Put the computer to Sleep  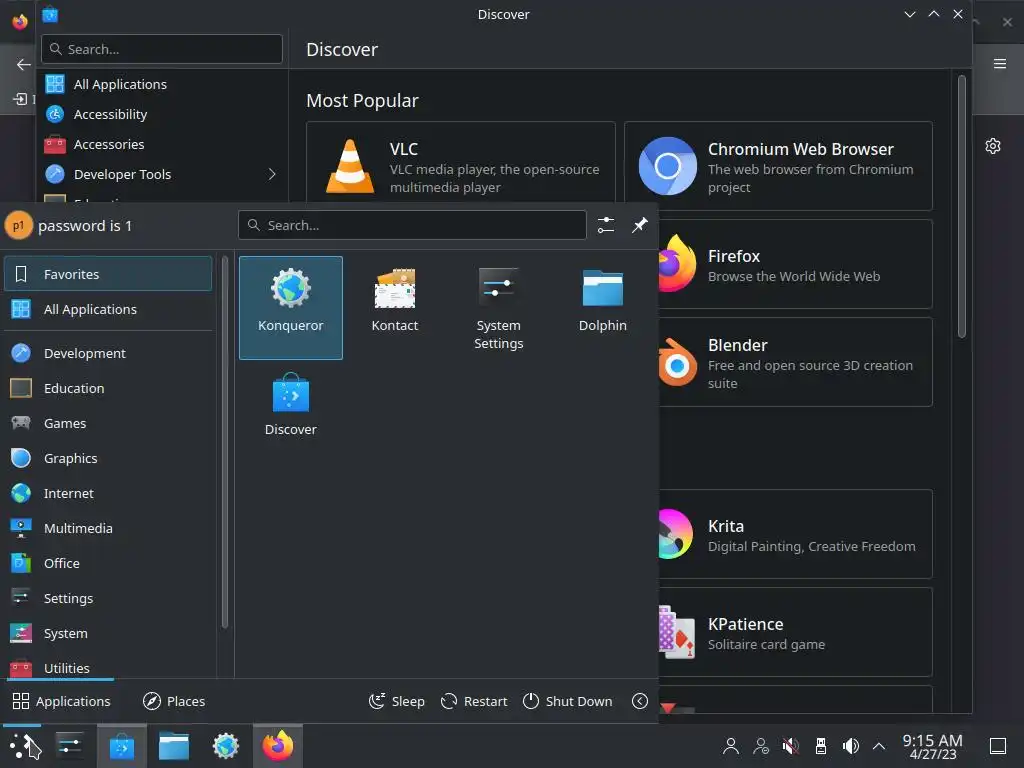pyautogui.click(x=396, y=701)
